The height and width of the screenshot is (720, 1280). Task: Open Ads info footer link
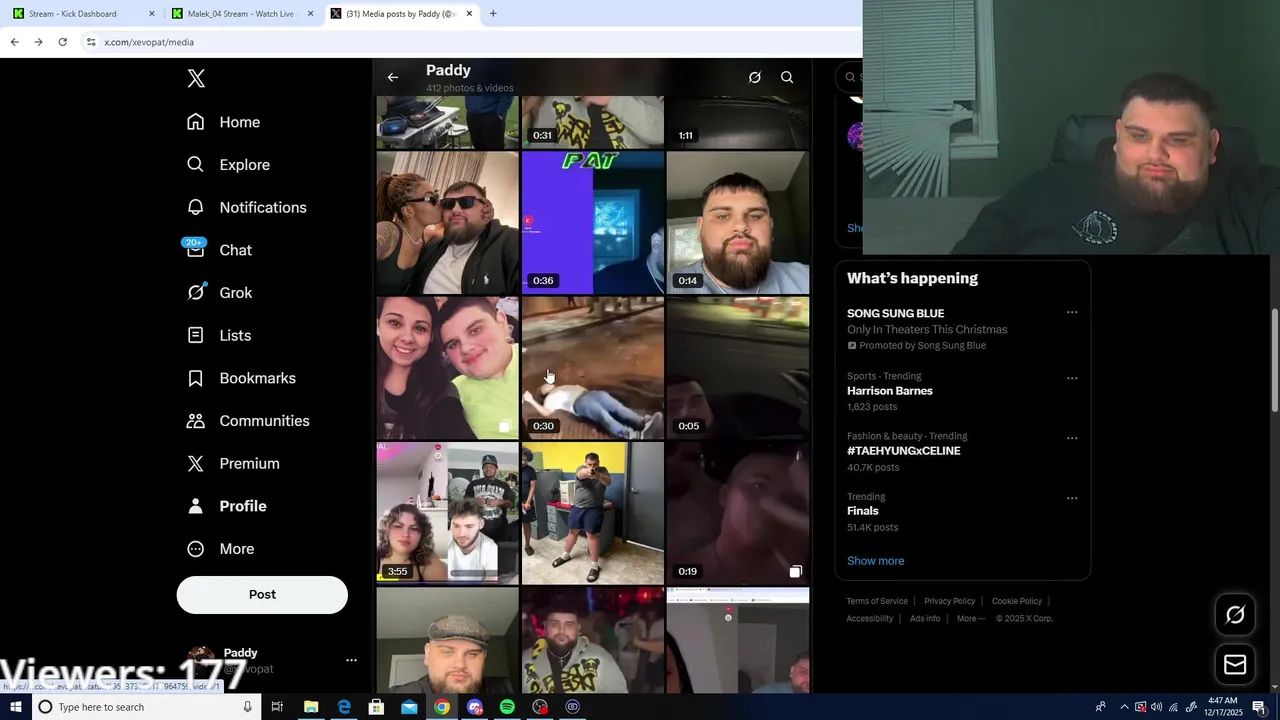pos(925,618)
